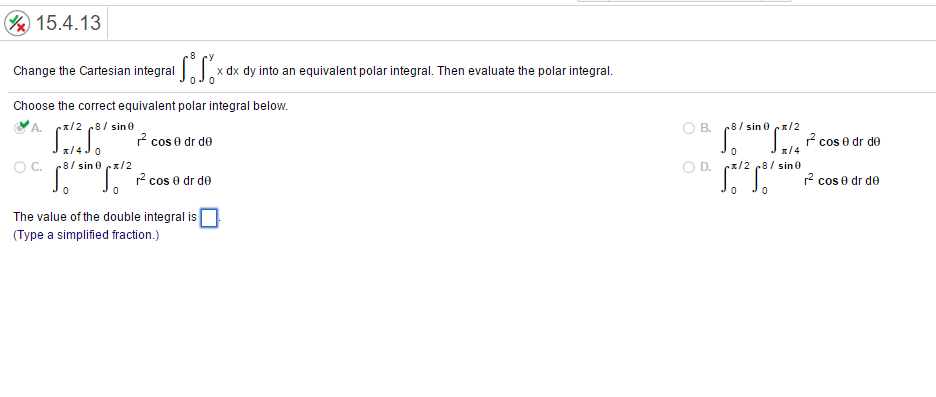The width and height of the screenshot is (936, 397).
Task: Click question number 15.4.13
Action: [69, 23]
